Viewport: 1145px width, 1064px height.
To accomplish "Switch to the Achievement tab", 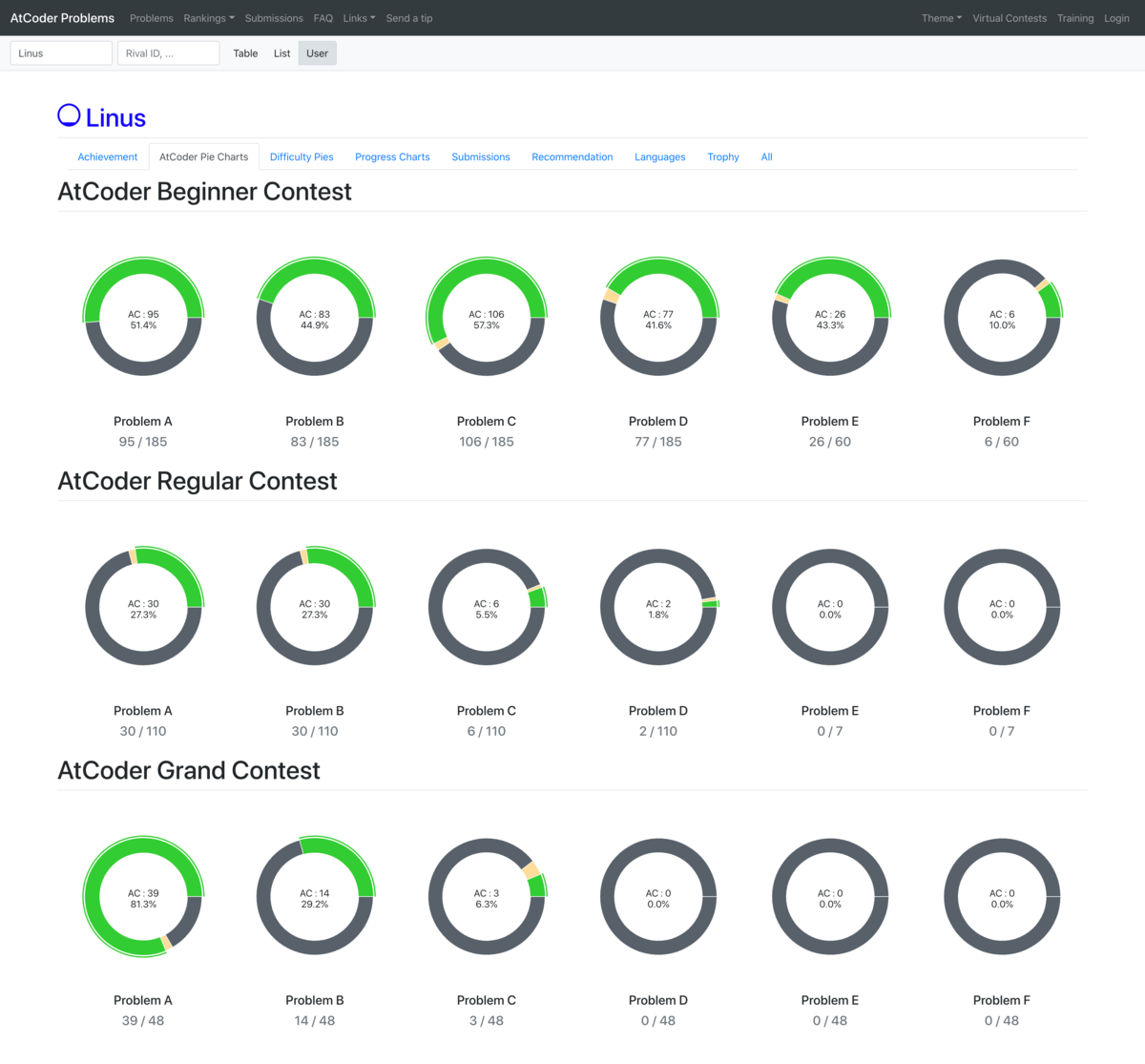I will click(x=108, y=156).
